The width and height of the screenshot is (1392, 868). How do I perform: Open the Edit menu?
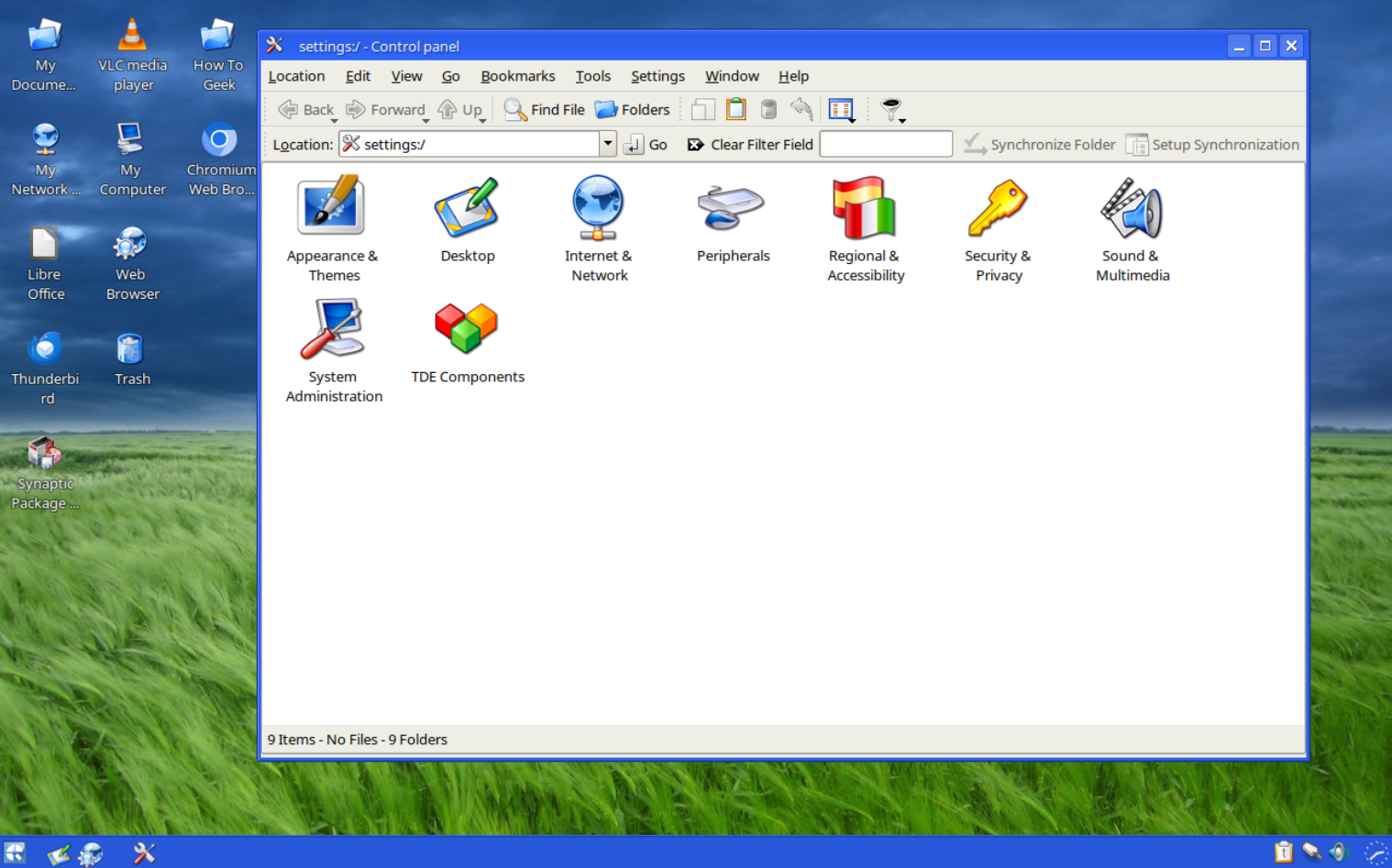358,76
